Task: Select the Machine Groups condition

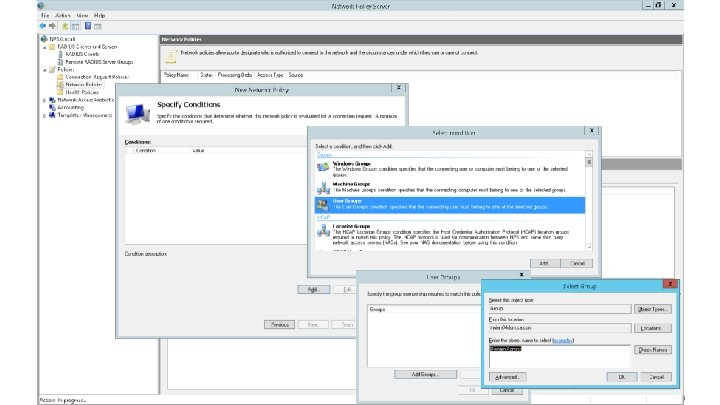Action: [x=450, y=187]
